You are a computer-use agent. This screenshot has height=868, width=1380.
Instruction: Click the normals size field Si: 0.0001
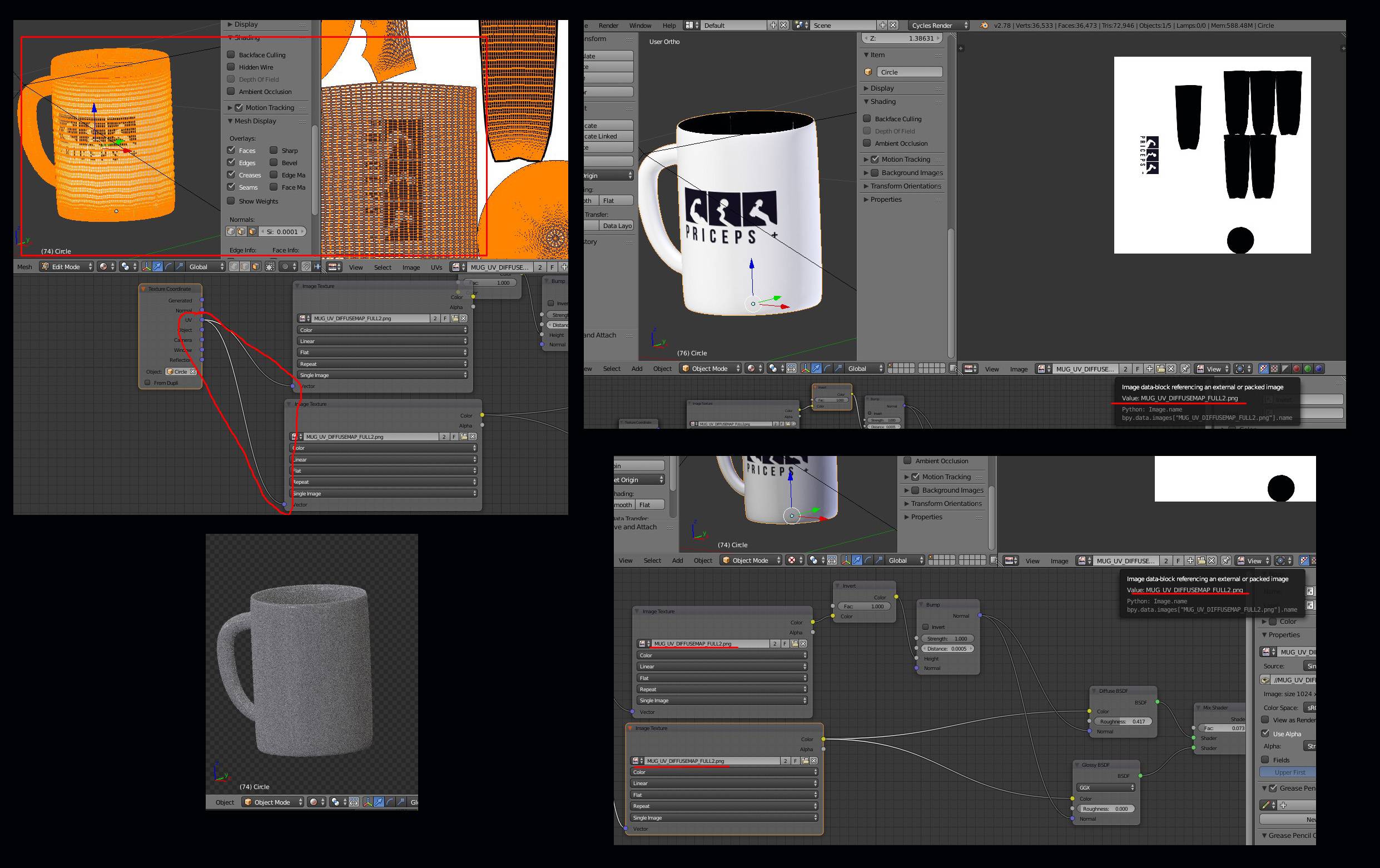click(x=284, y=232)
